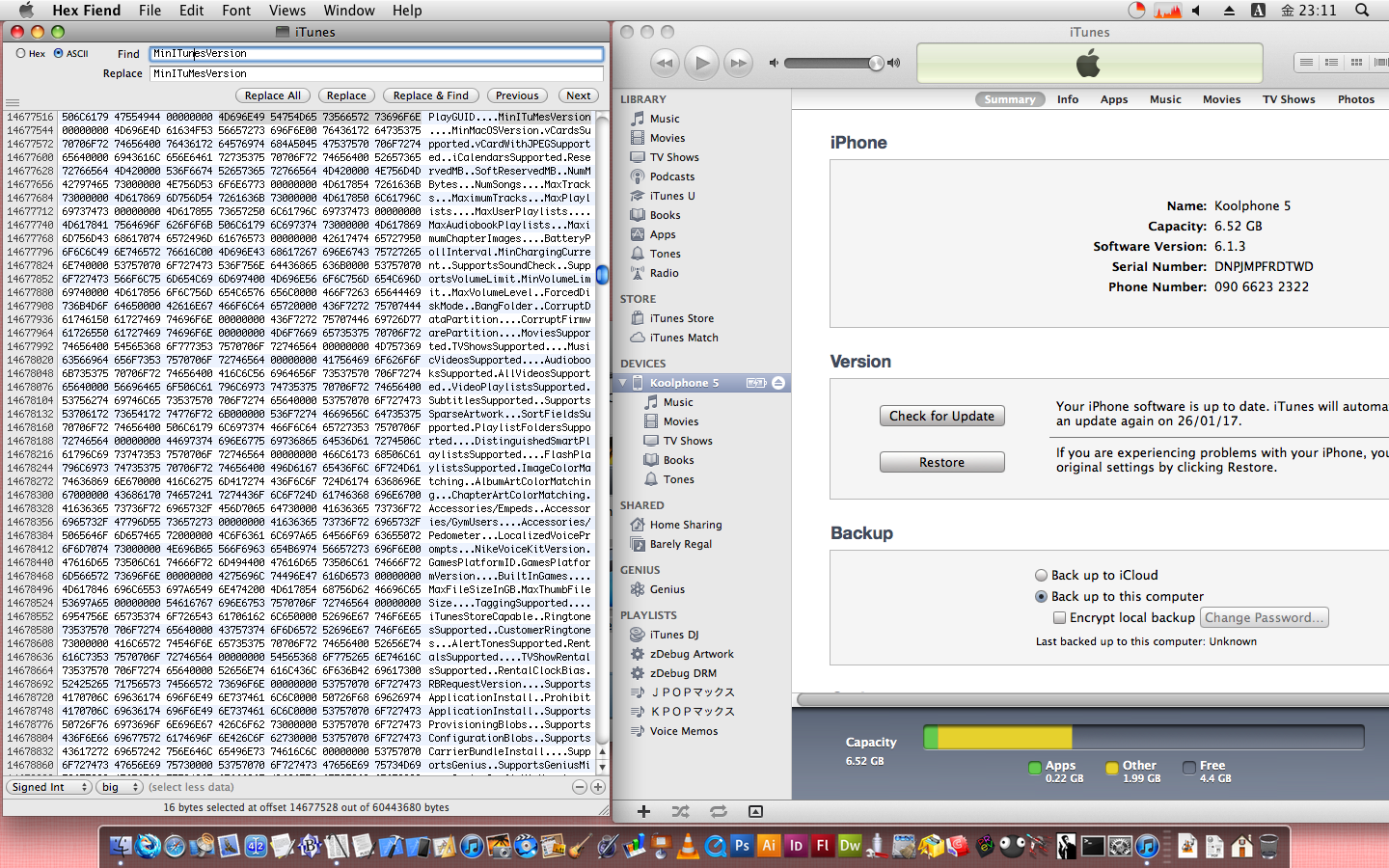This screenshot has width=1389, height=868.
Task: Switch to the Apps tab
Action: [x=1113, y=99]
